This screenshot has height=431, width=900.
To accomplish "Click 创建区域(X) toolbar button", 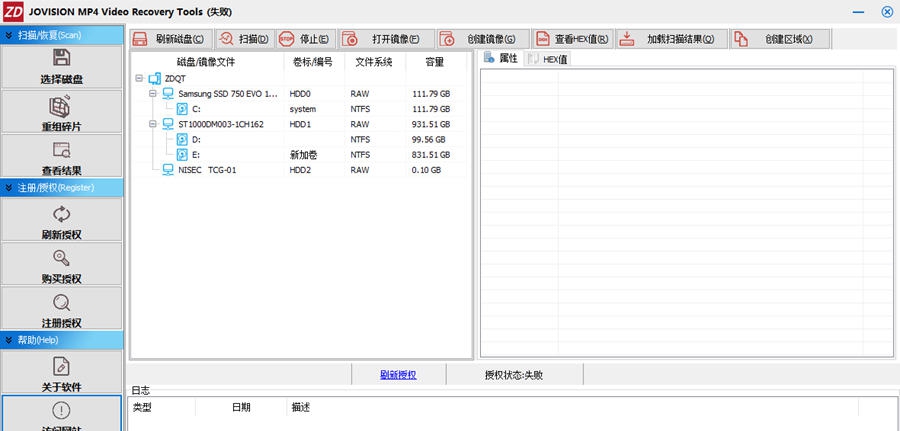I will point(781,39).
